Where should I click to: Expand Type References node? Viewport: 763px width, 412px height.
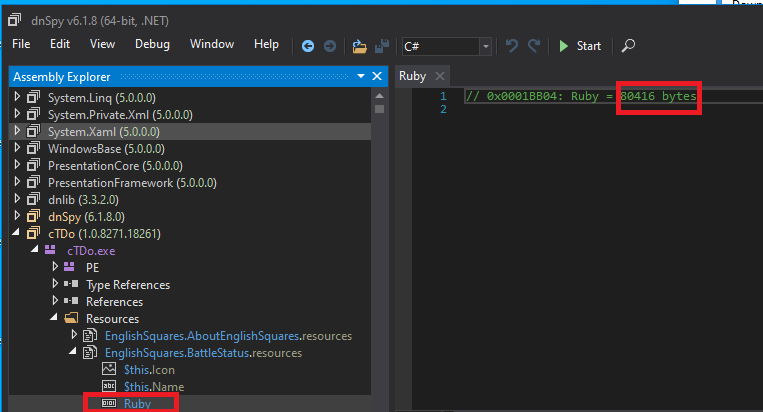click(55, 284)
